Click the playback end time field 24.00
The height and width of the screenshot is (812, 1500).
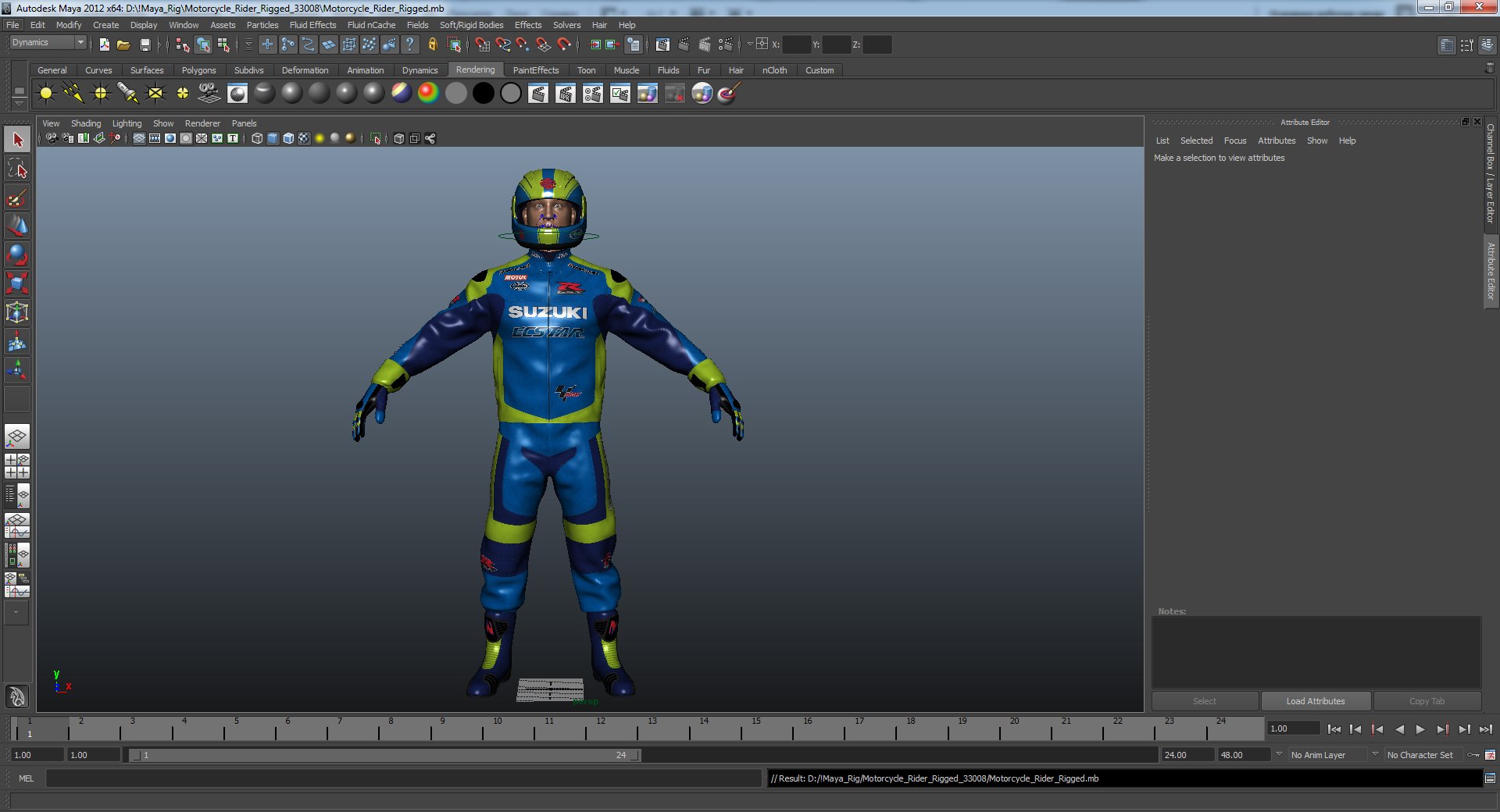click(x=1187, y=755)
